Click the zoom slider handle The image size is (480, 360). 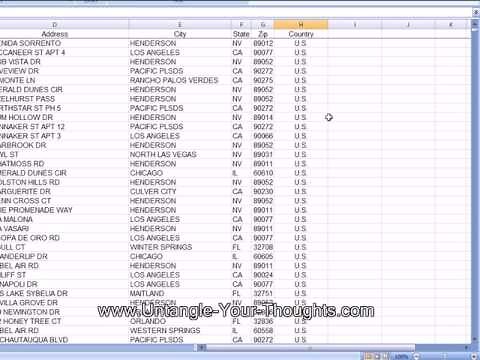point(445,356)
